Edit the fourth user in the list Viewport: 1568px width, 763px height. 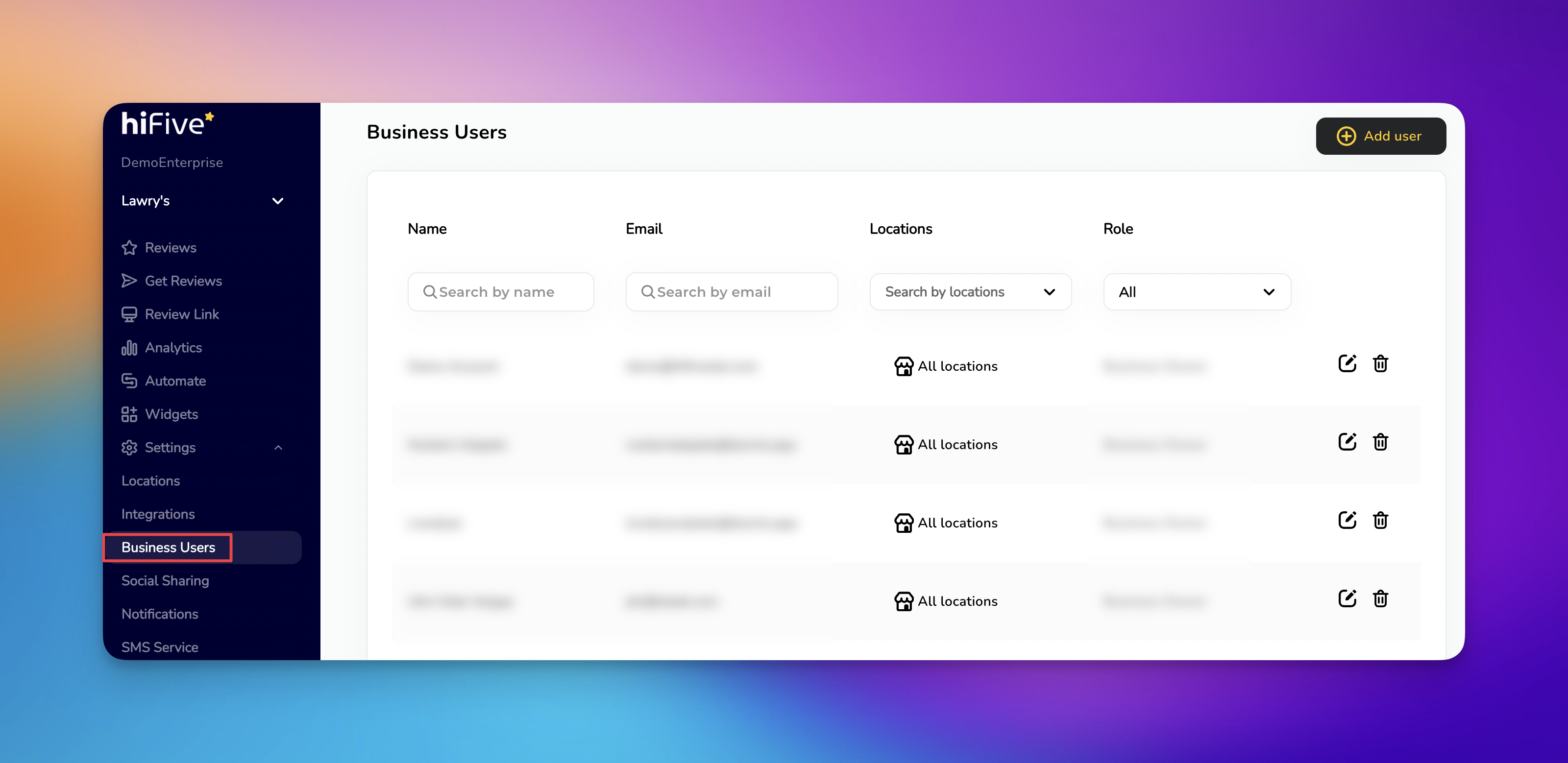[x=1347, y=599]
